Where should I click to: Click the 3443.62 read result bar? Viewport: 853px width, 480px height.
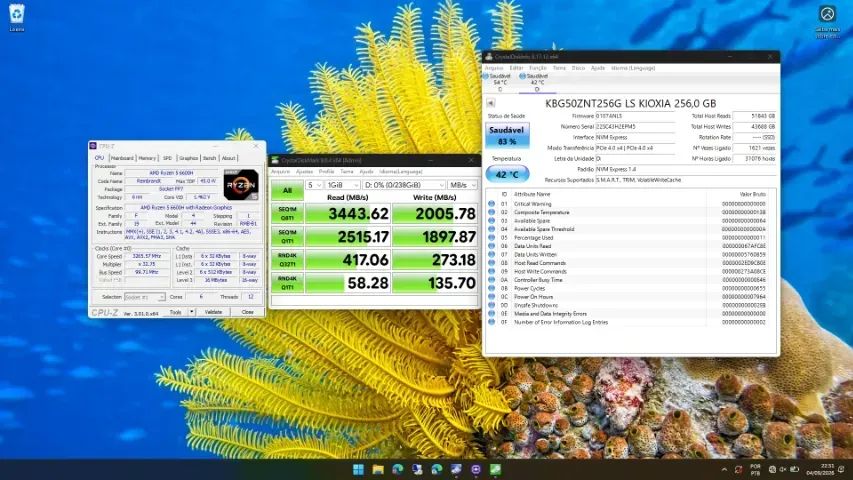(348, 213)
